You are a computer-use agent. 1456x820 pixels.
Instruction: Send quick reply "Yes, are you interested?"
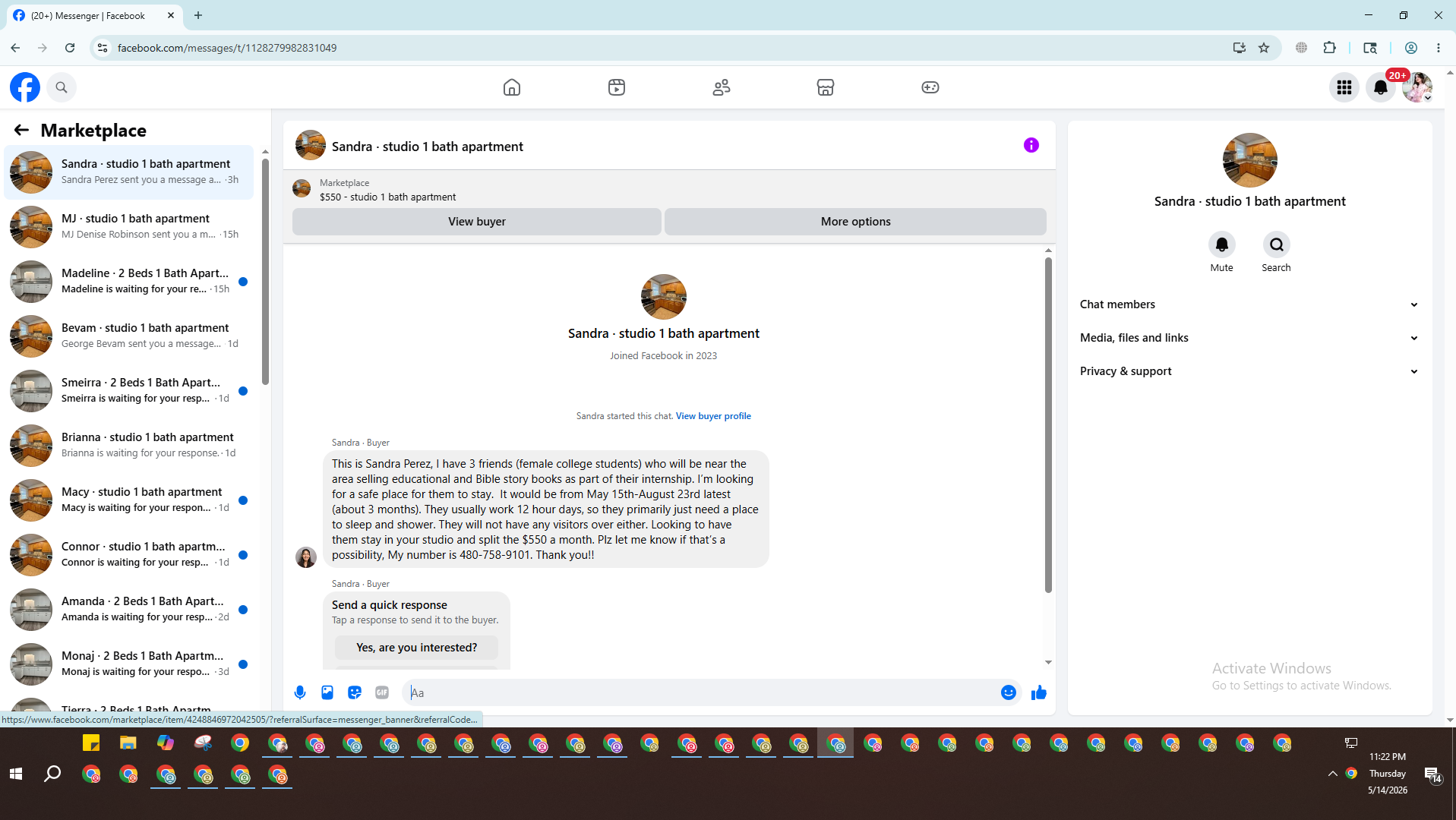coord(416,648)
